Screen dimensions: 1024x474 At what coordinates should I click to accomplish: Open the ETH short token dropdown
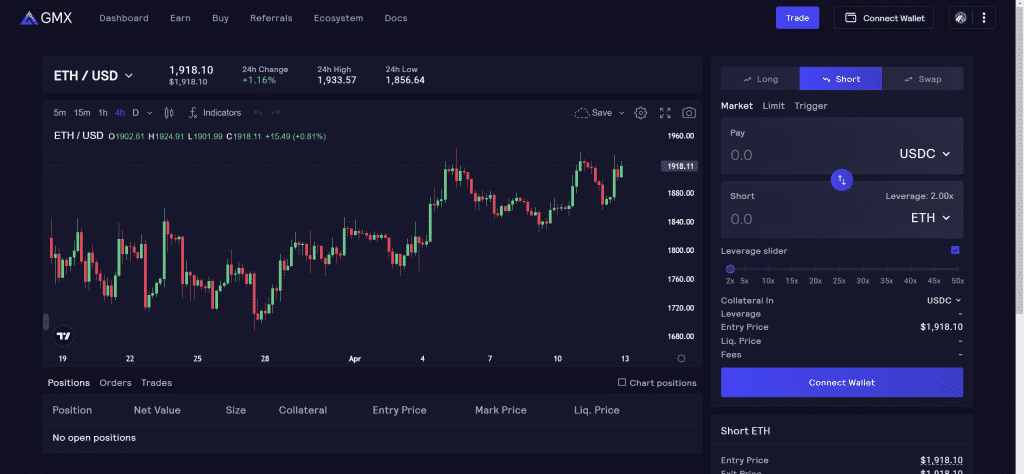tap(931, 218)
